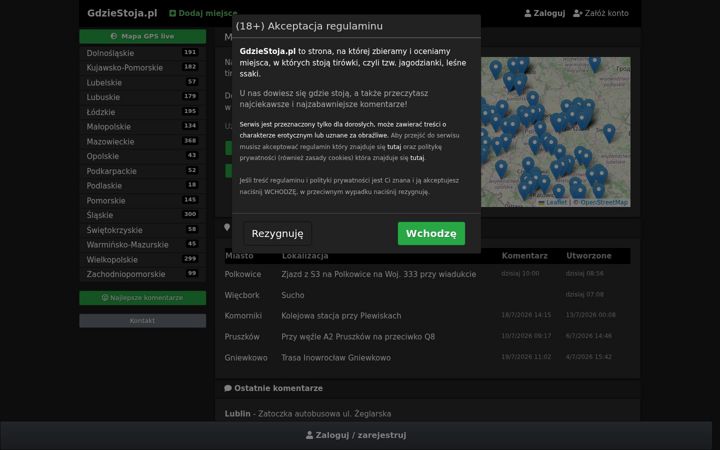Click the isolated map marker near the map's right edge
Screen dimensions: 720x450
point(609,133)
